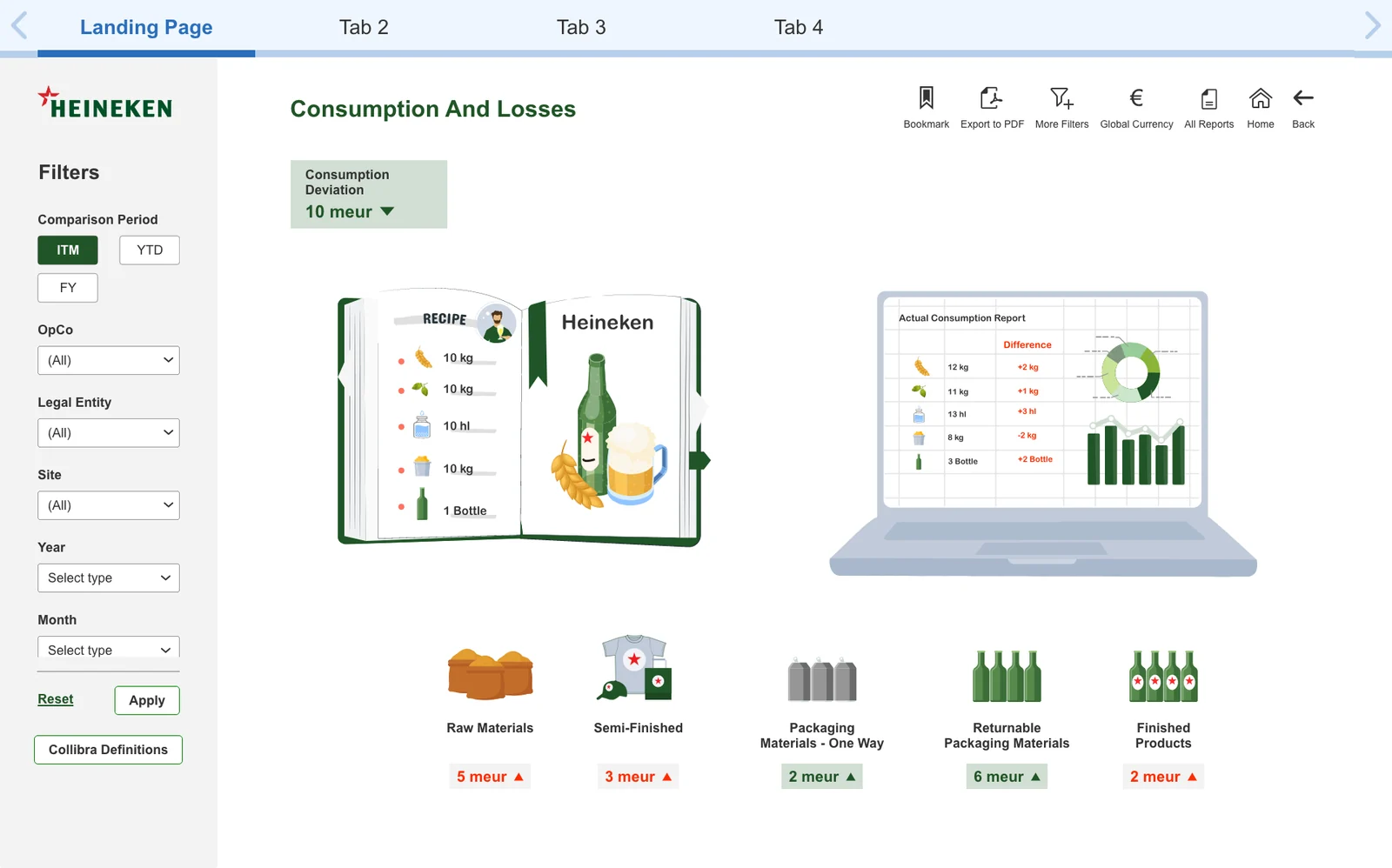Viewport: 1392px width, 868px height.
Task: Click the Reset link
Action: click(x=56, y=699)
